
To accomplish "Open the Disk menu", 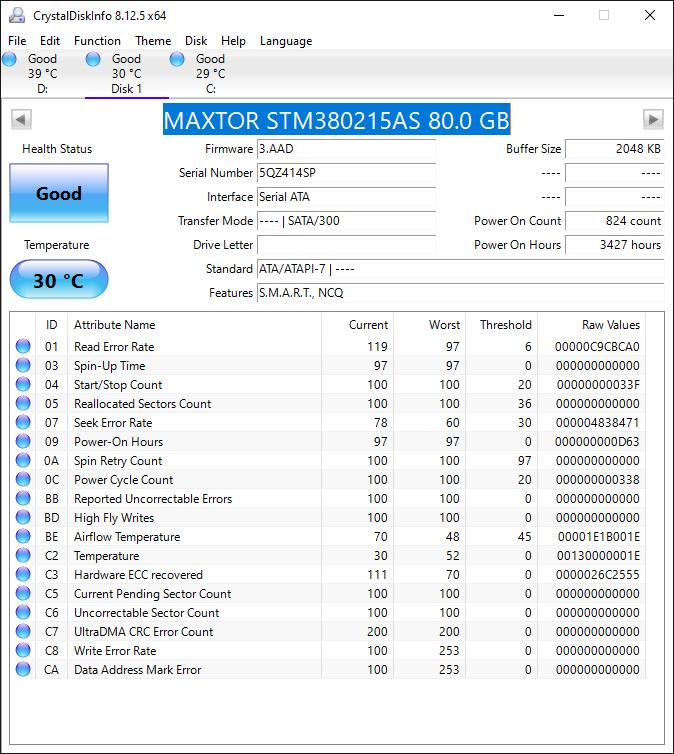I will pyautogui.click(x=196, y=41).
